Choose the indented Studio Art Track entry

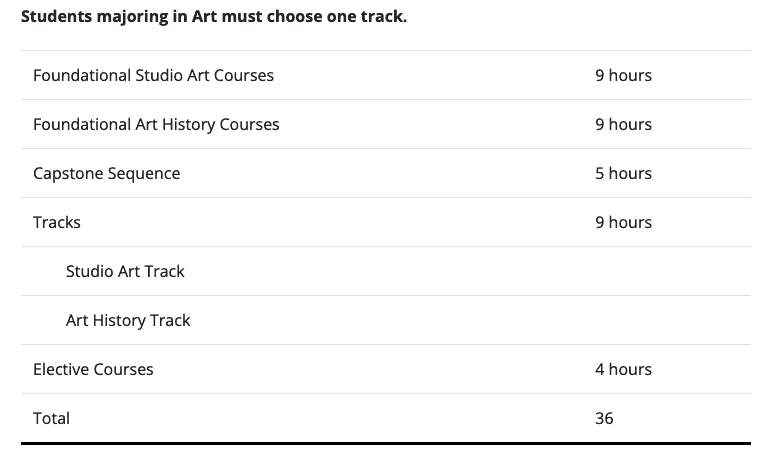(125, 271)
